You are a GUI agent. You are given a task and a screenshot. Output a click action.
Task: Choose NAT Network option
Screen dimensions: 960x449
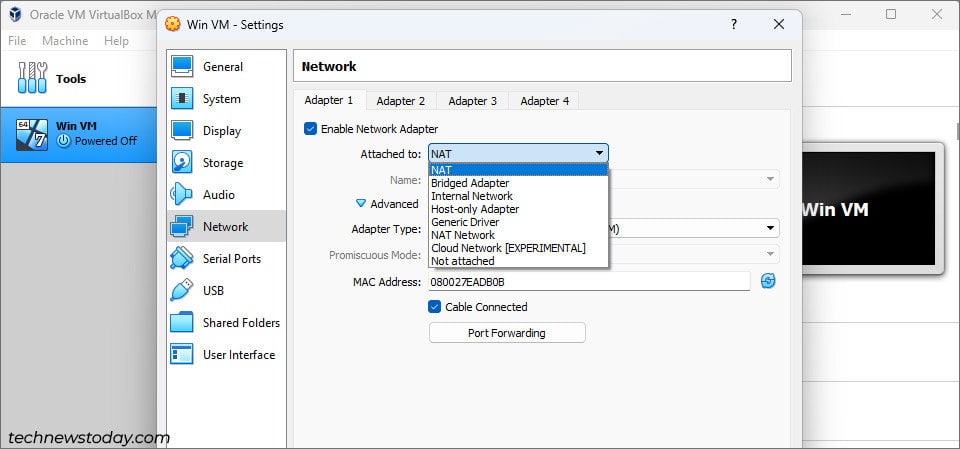click(x=518, y=235)
